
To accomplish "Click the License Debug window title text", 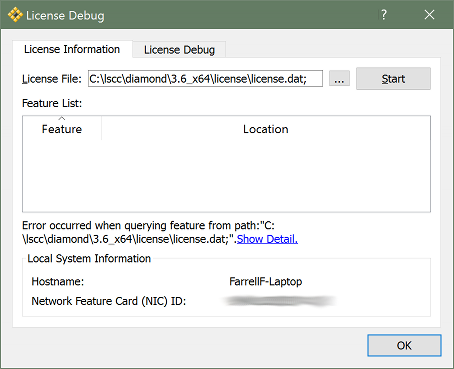I will [x=65, y=16].
